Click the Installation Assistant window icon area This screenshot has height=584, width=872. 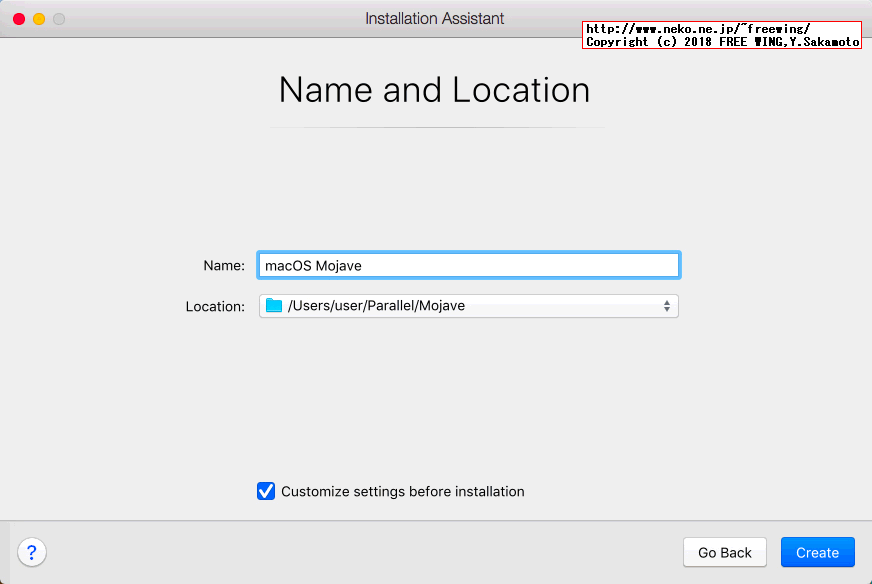(435, 18)
